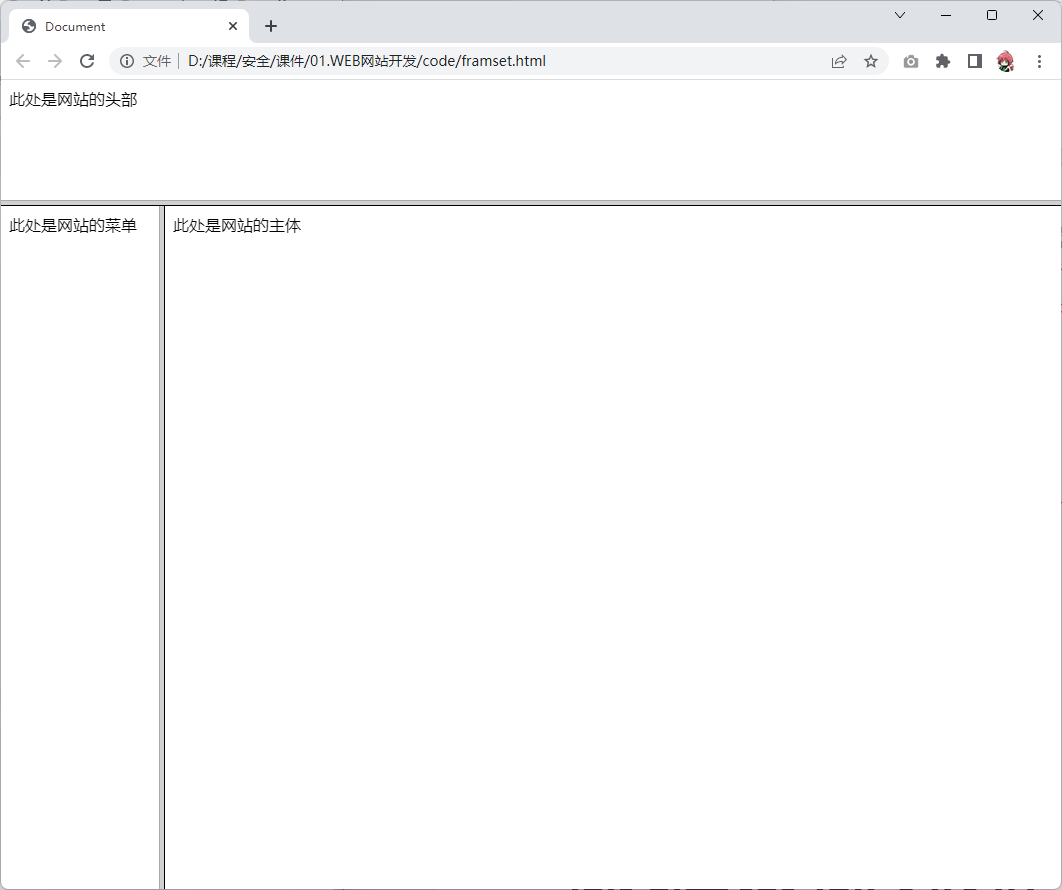Click the address bar URL field

coord(500,61)
